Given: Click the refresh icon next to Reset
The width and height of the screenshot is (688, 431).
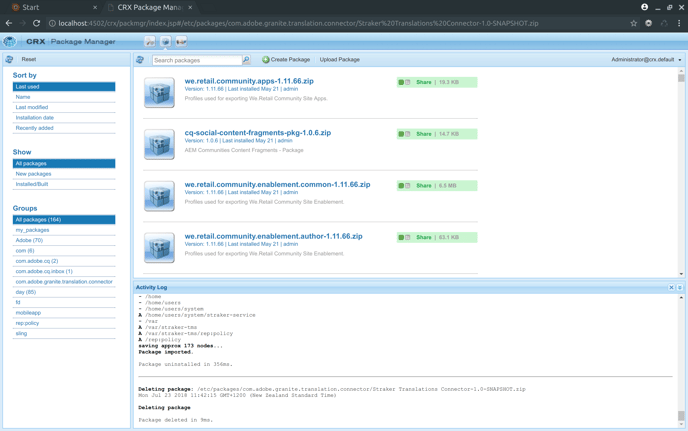Looking at the screenshot, I should pyautogui.click(x=9, y=59).
